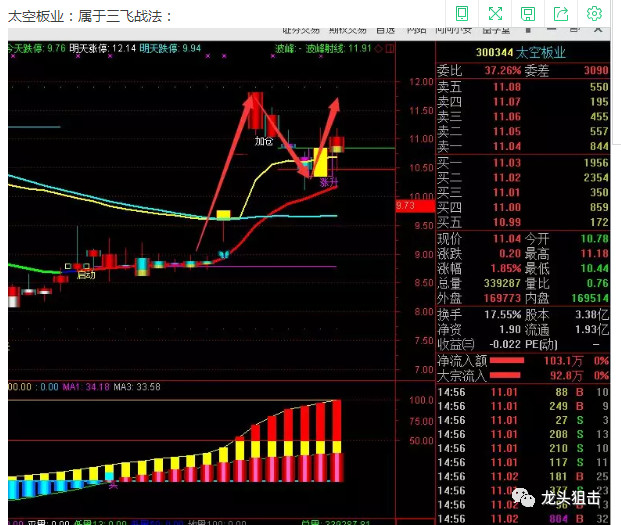Click the 委比 37.26% value

[x=503, y=70]
